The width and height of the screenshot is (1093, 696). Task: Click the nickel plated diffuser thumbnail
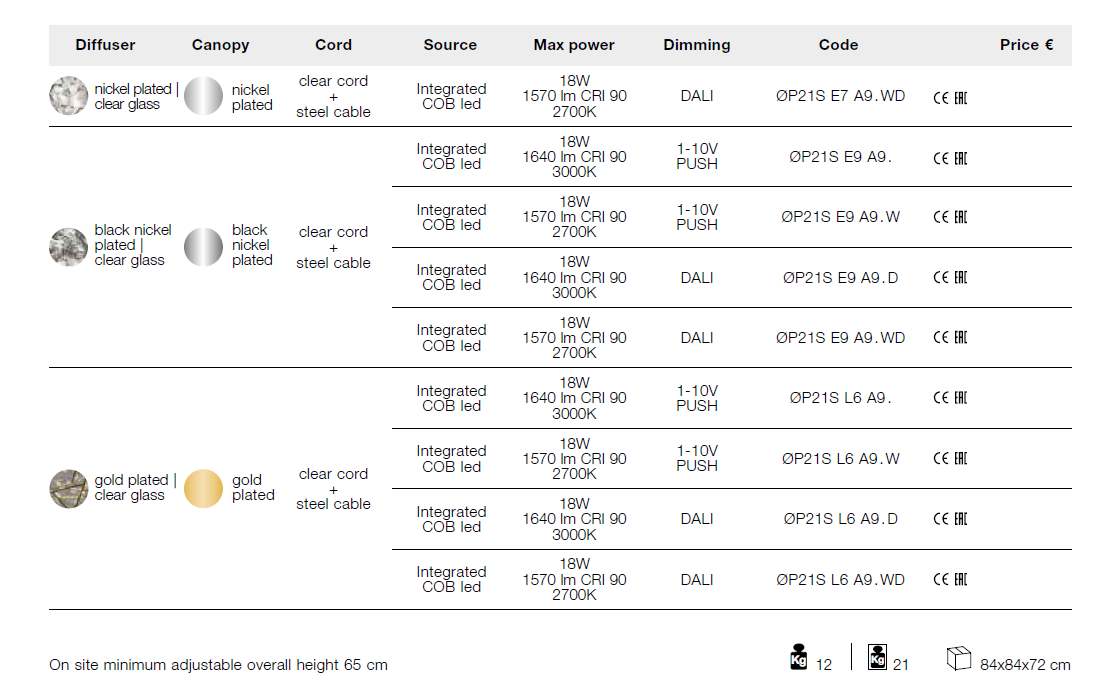pos(69,96)
